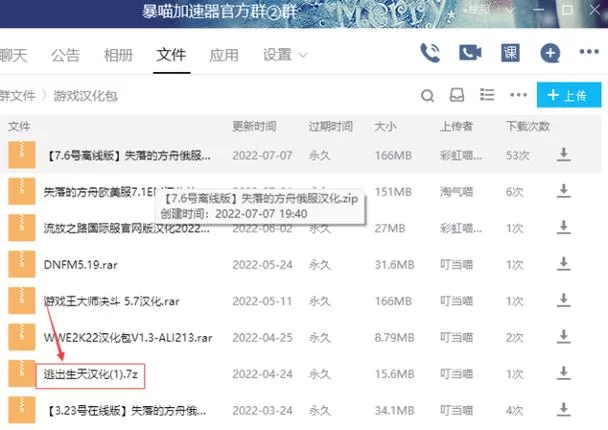Click the size value 31.6MB
The image size is (608, 430).
pyautogui.click(x=394, y=265)
